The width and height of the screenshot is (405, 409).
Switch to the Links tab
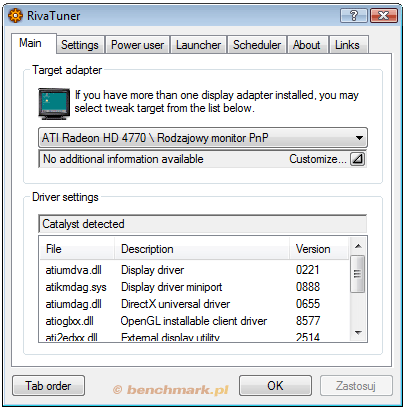[347, 45]
